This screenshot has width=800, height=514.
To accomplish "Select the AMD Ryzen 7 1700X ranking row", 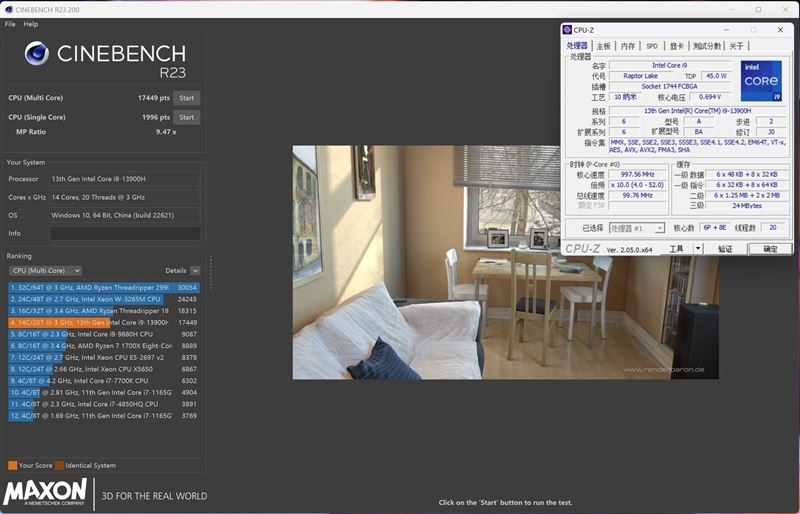I will 104,346.
